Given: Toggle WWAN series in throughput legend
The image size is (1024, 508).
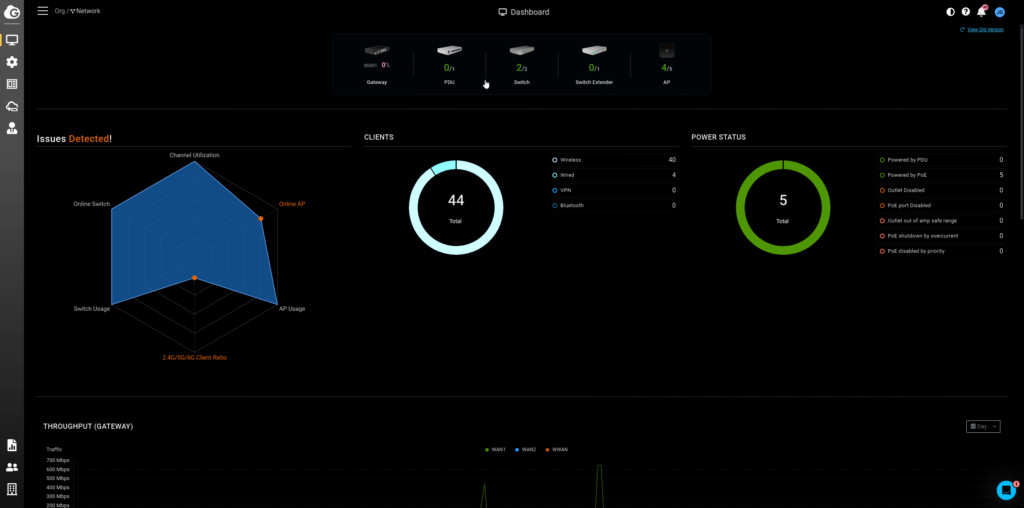Looking at the screenshot, I should pos(558,450).
